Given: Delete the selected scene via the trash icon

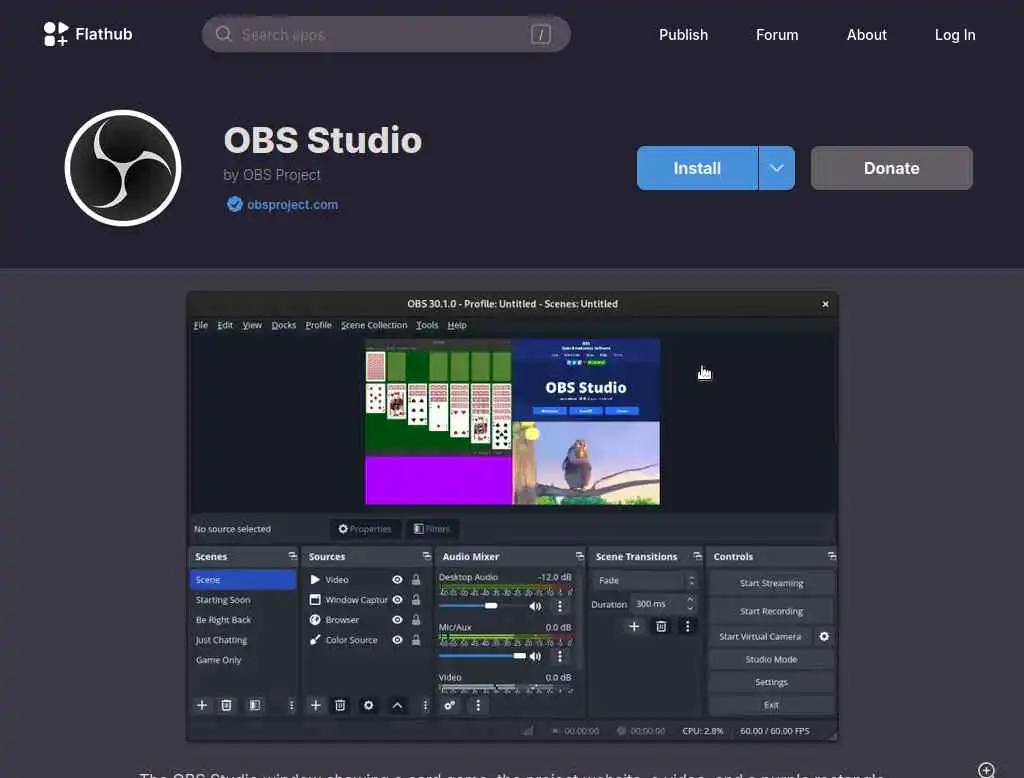Looking at the screenshot, I should click(226, 705).
